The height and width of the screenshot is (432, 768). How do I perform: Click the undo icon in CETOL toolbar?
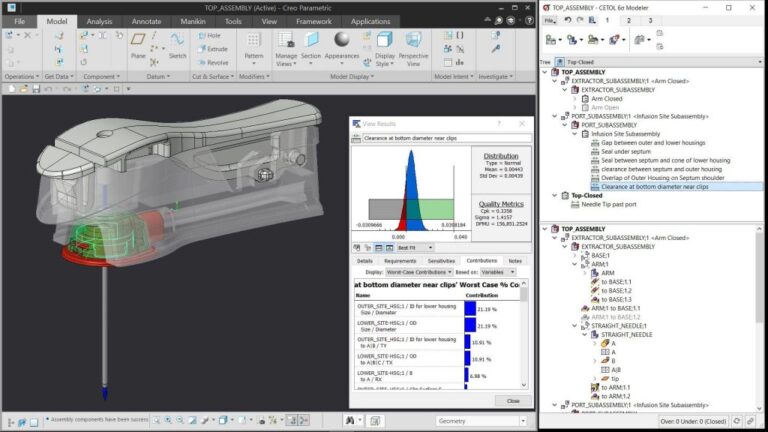click(x=568, y=20)
